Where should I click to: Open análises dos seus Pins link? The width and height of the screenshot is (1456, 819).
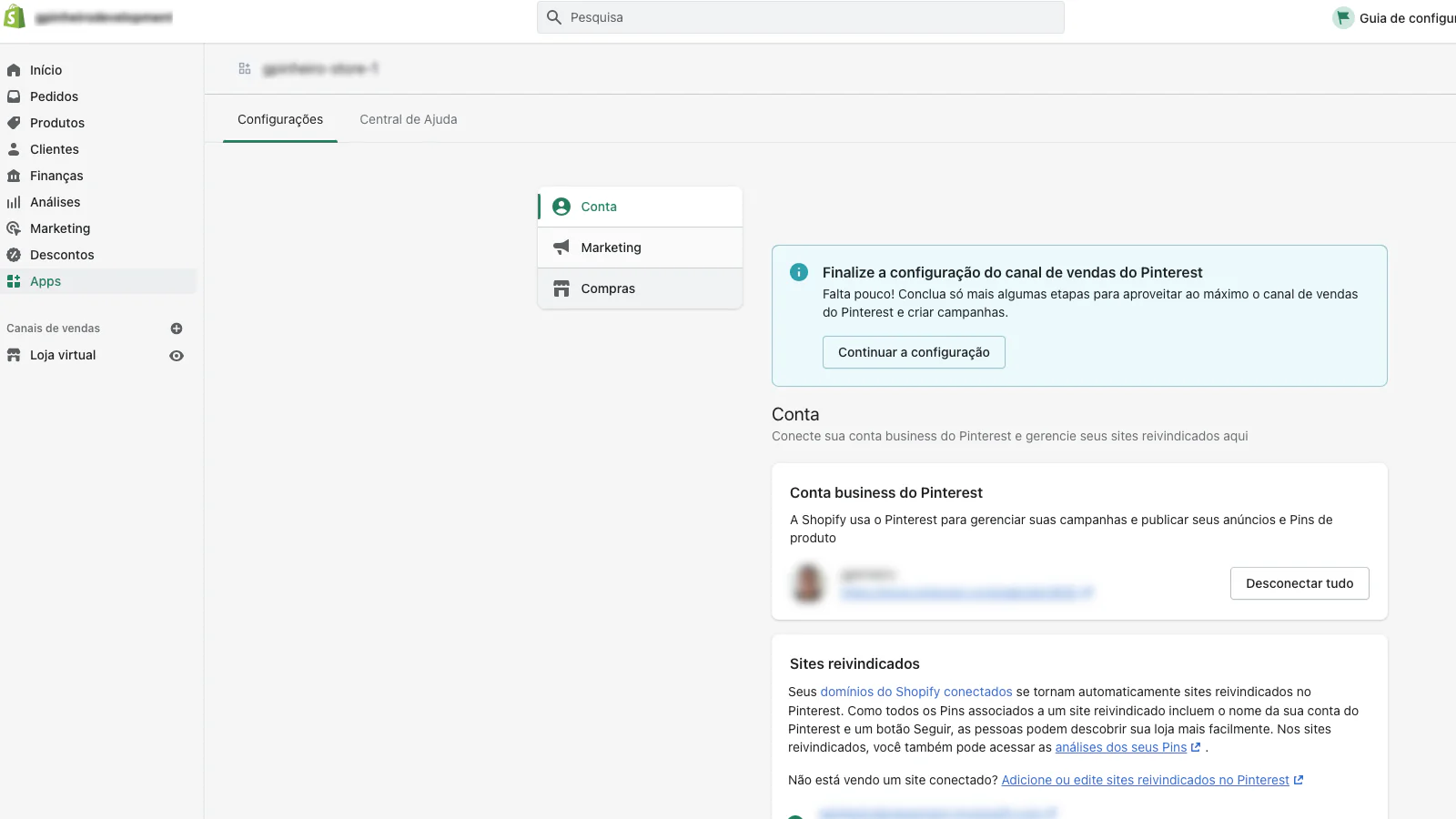1121,747
